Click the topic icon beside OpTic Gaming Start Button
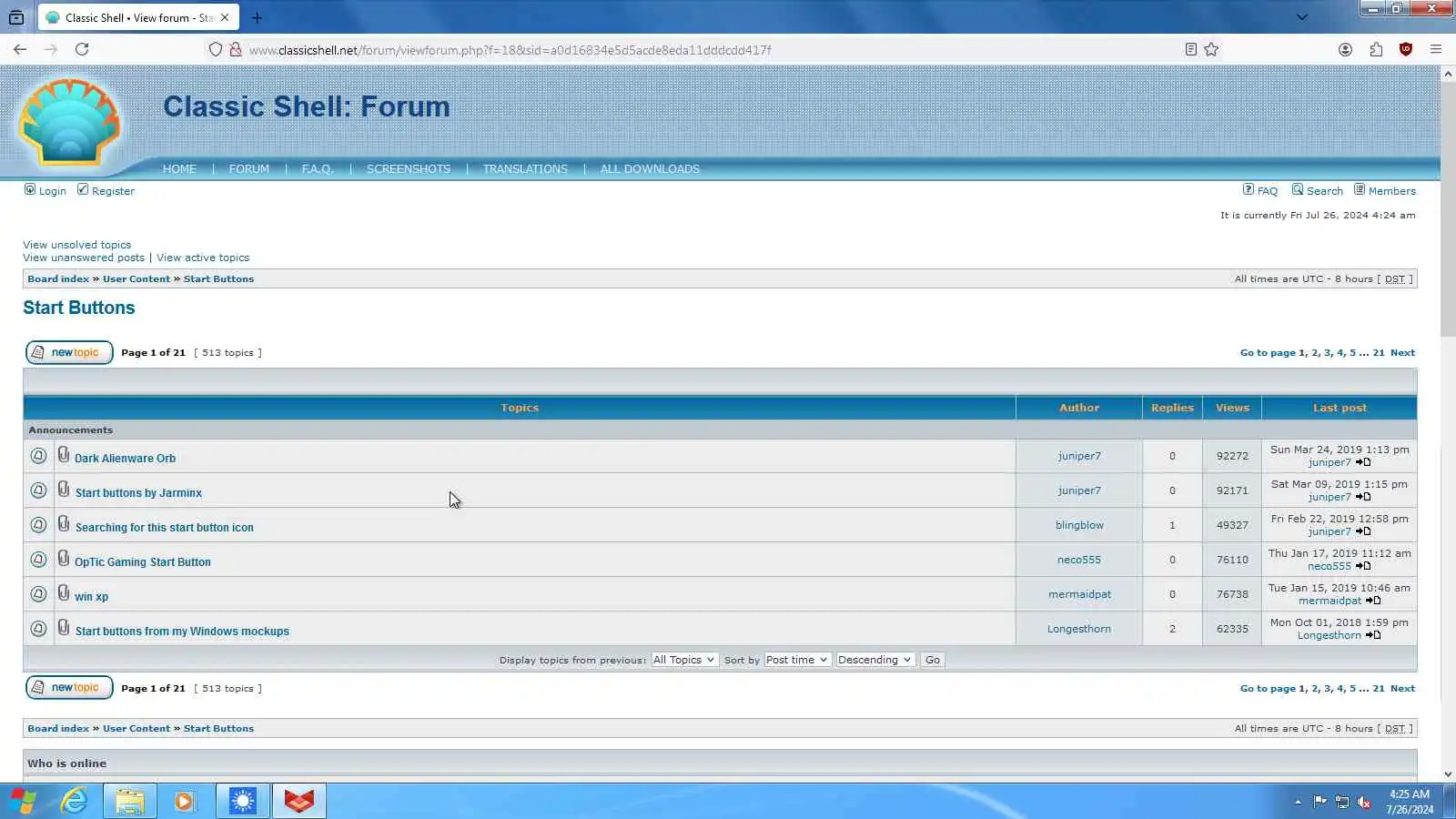Viewport: 1456px width, 819px height. 38,560
